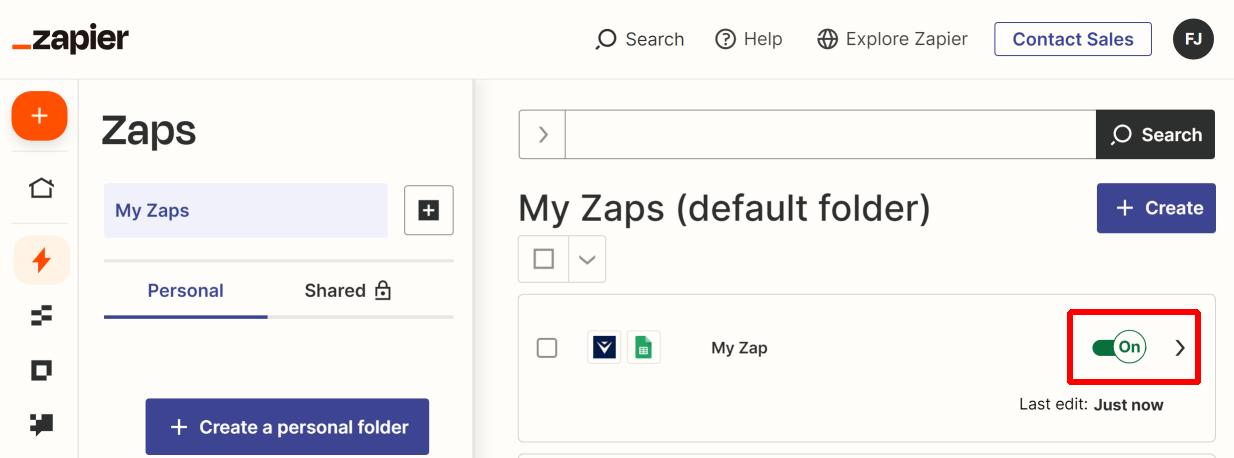The image size is (1234, 458).
Task: Click the Chatbots icon in left sidebar
Action: (x=41, y=425)
